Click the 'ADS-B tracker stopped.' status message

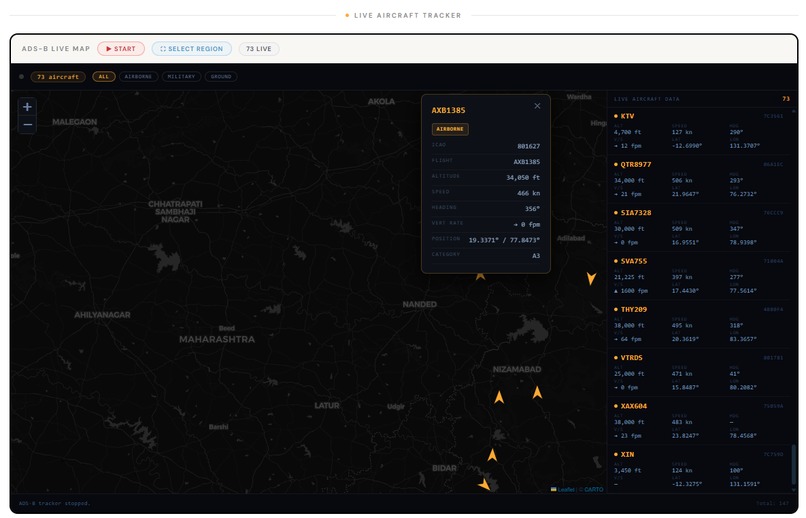54,504
